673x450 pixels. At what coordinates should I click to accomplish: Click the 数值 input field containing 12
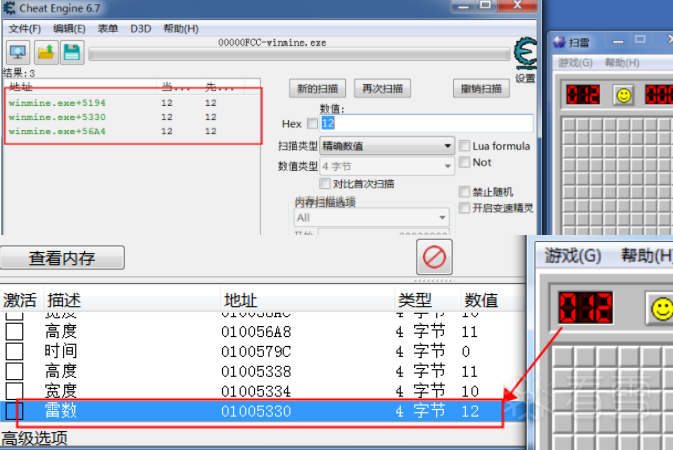(x=427, y=124)
